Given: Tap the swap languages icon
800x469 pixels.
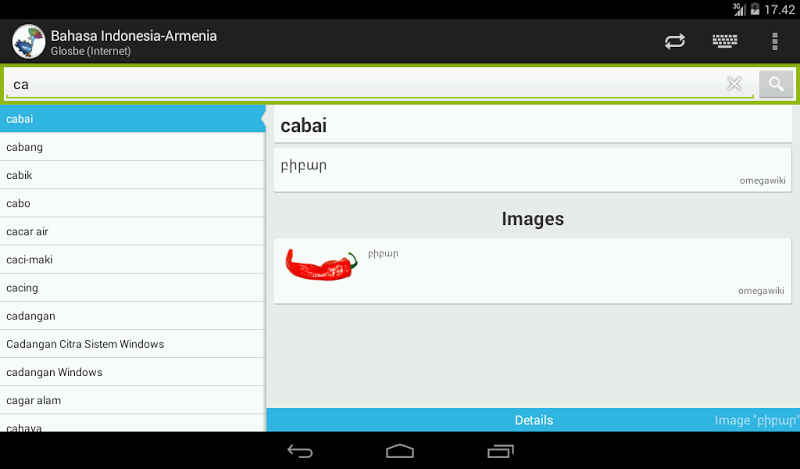Looking at the screenshot, I should pyautogui.click(x=674, y=41).
